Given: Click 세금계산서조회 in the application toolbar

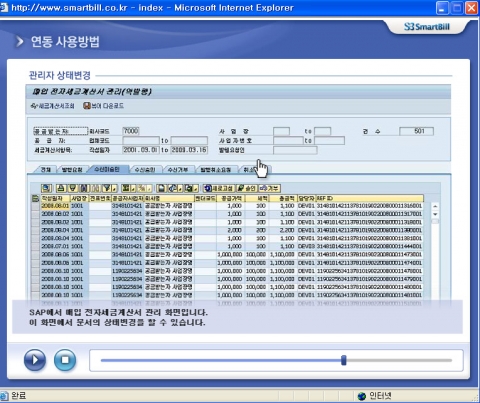Looking at the screenshot, I should [x=53, y=106].
